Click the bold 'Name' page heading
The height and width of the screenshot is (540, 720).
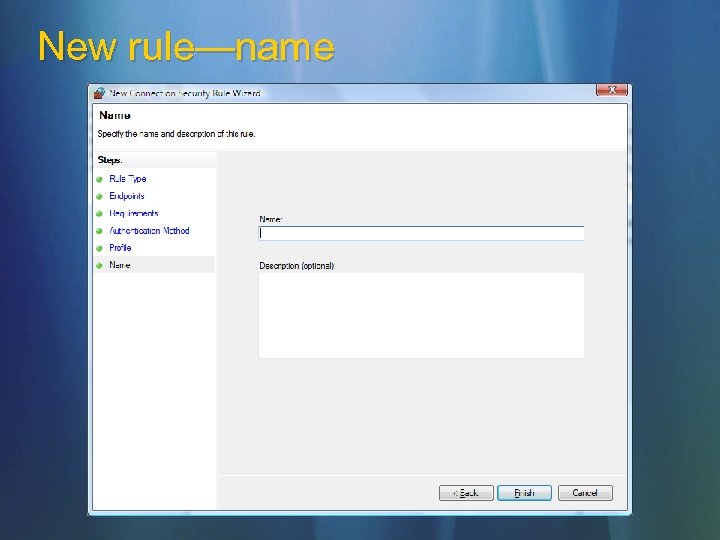pyautogui.click(x=115, y=115)
